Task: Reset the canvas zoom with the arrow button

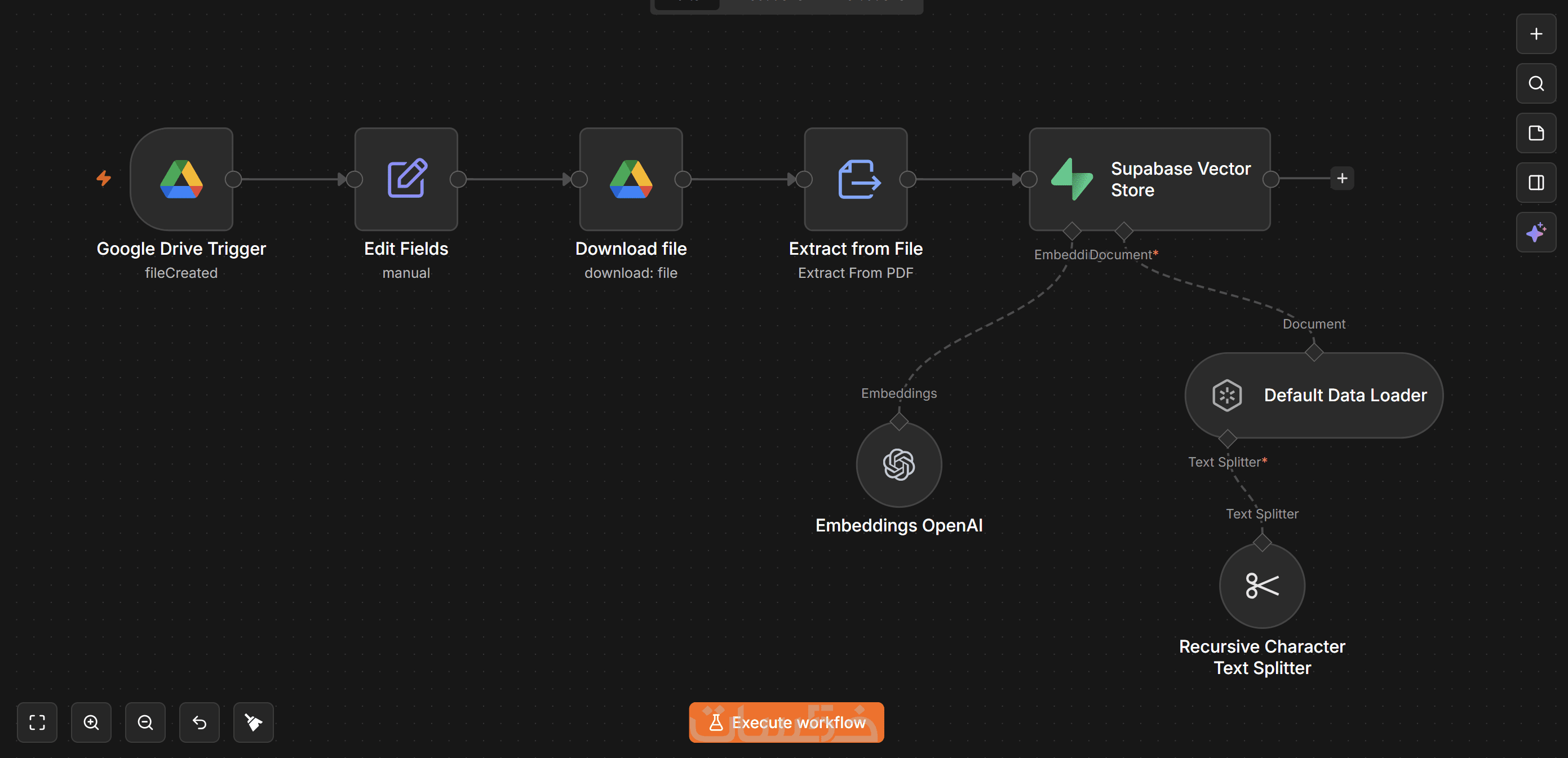Action: (200, 722)
